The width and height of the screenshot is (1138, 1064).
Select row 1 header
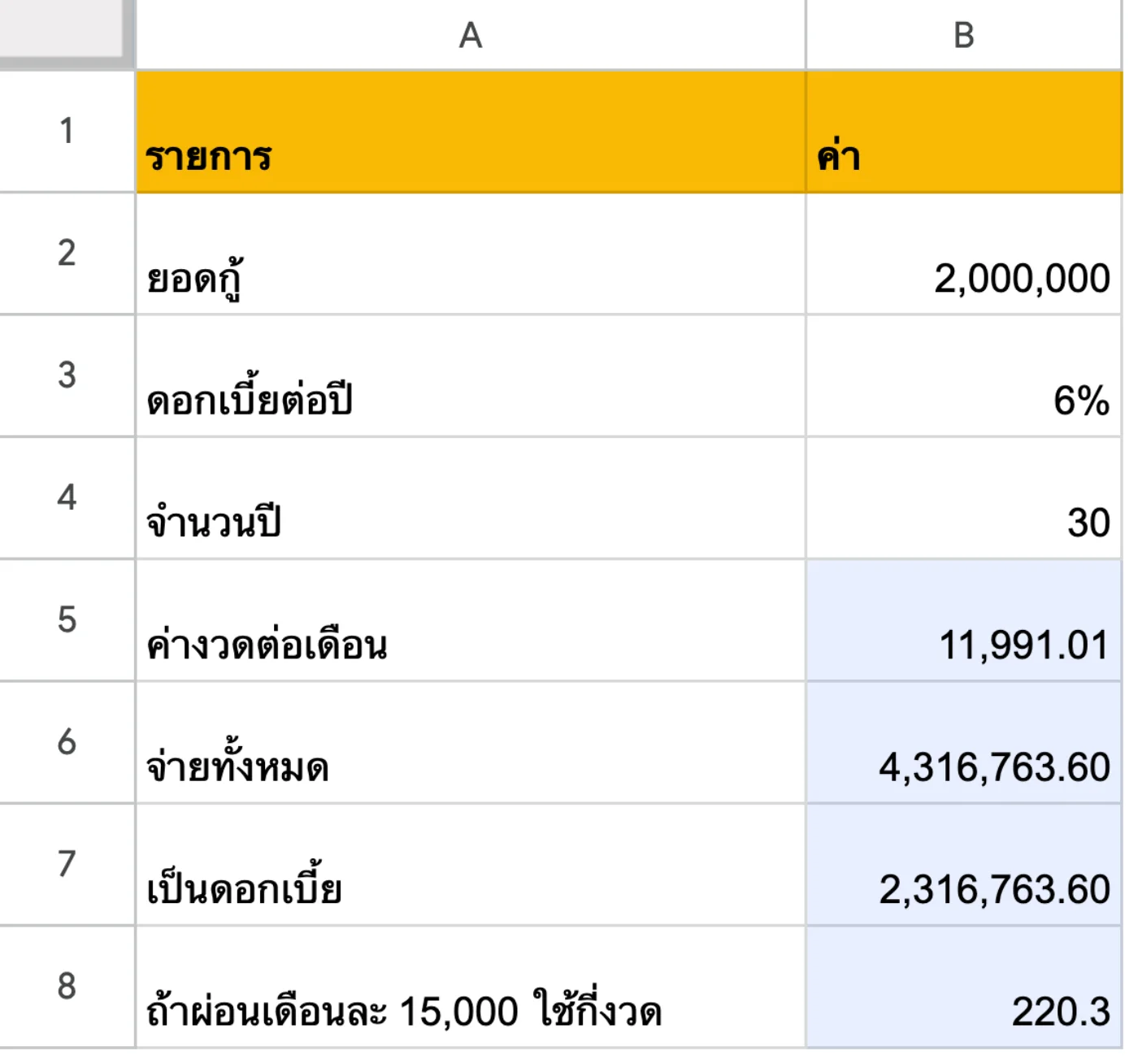pos(67,132)
